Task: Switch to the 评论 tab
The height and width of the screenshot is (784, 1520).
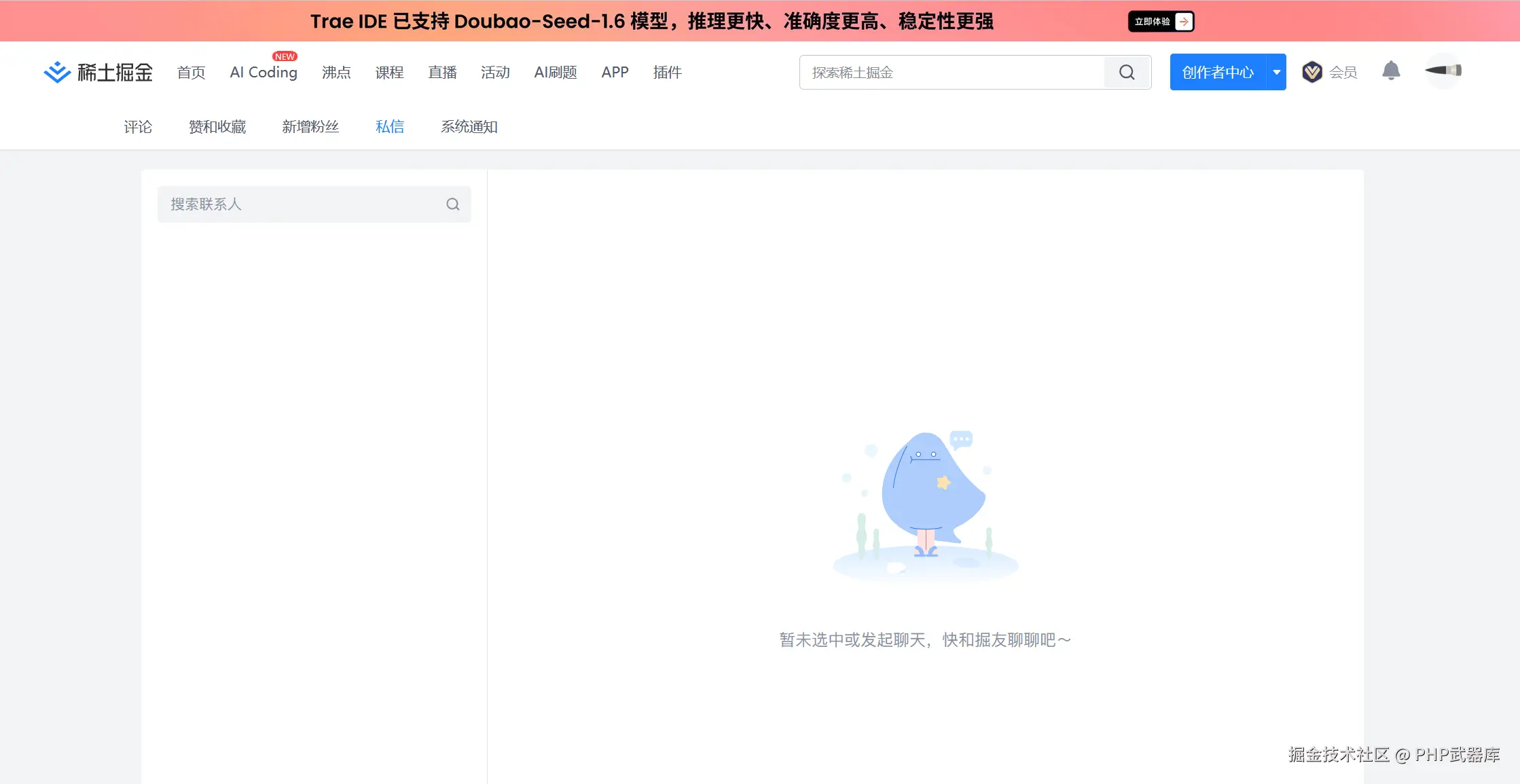Action: click(x=138, y=126)
